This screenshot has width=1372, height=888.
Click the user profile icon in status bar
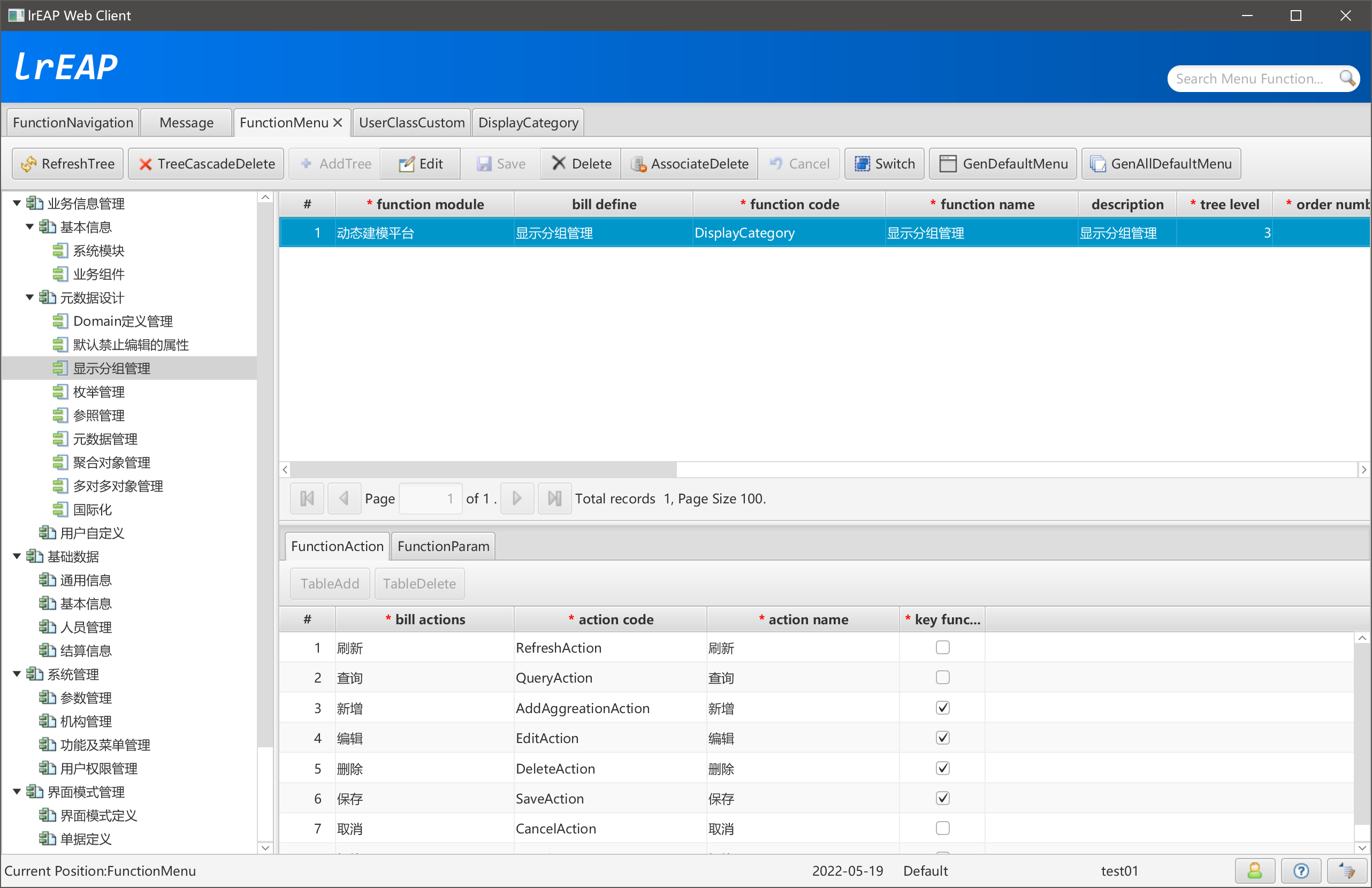[1255, 871]
